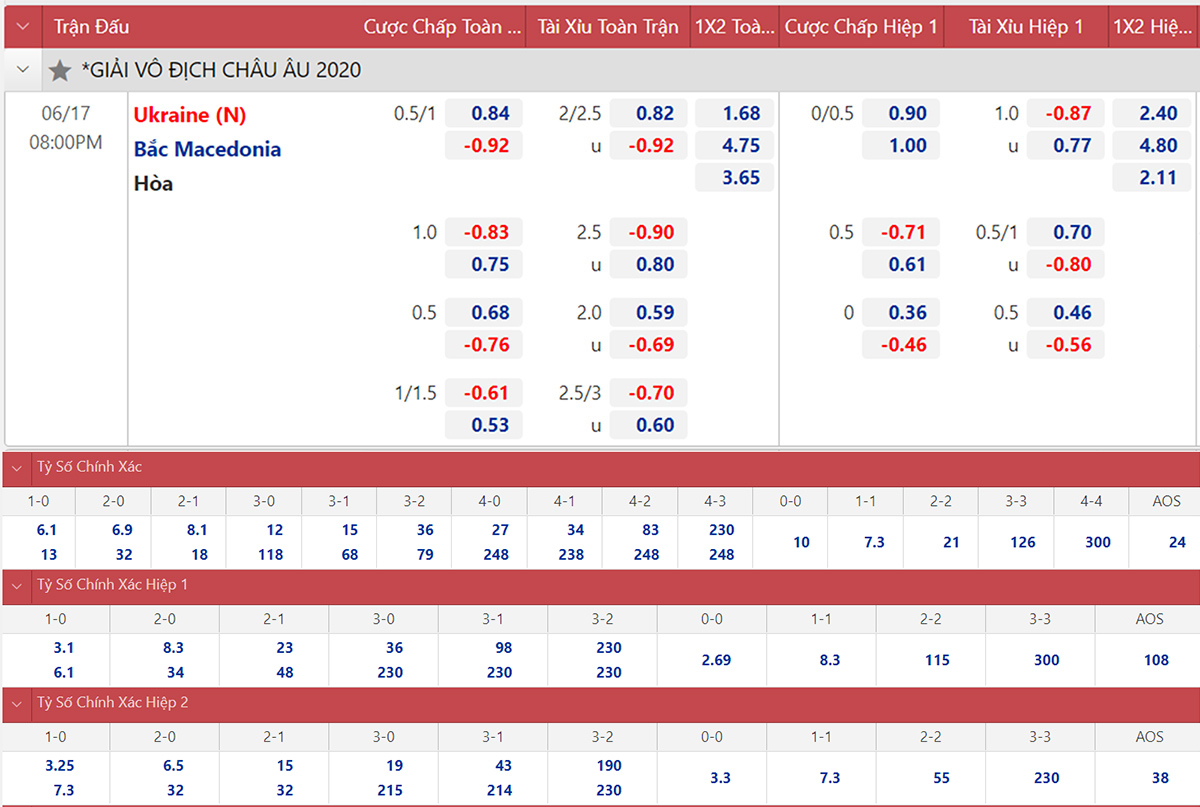Viewport: 1200px width, 807px height.
Task: Choose the 0.82 over odds at 2/2.5
Action: [655, 114]
